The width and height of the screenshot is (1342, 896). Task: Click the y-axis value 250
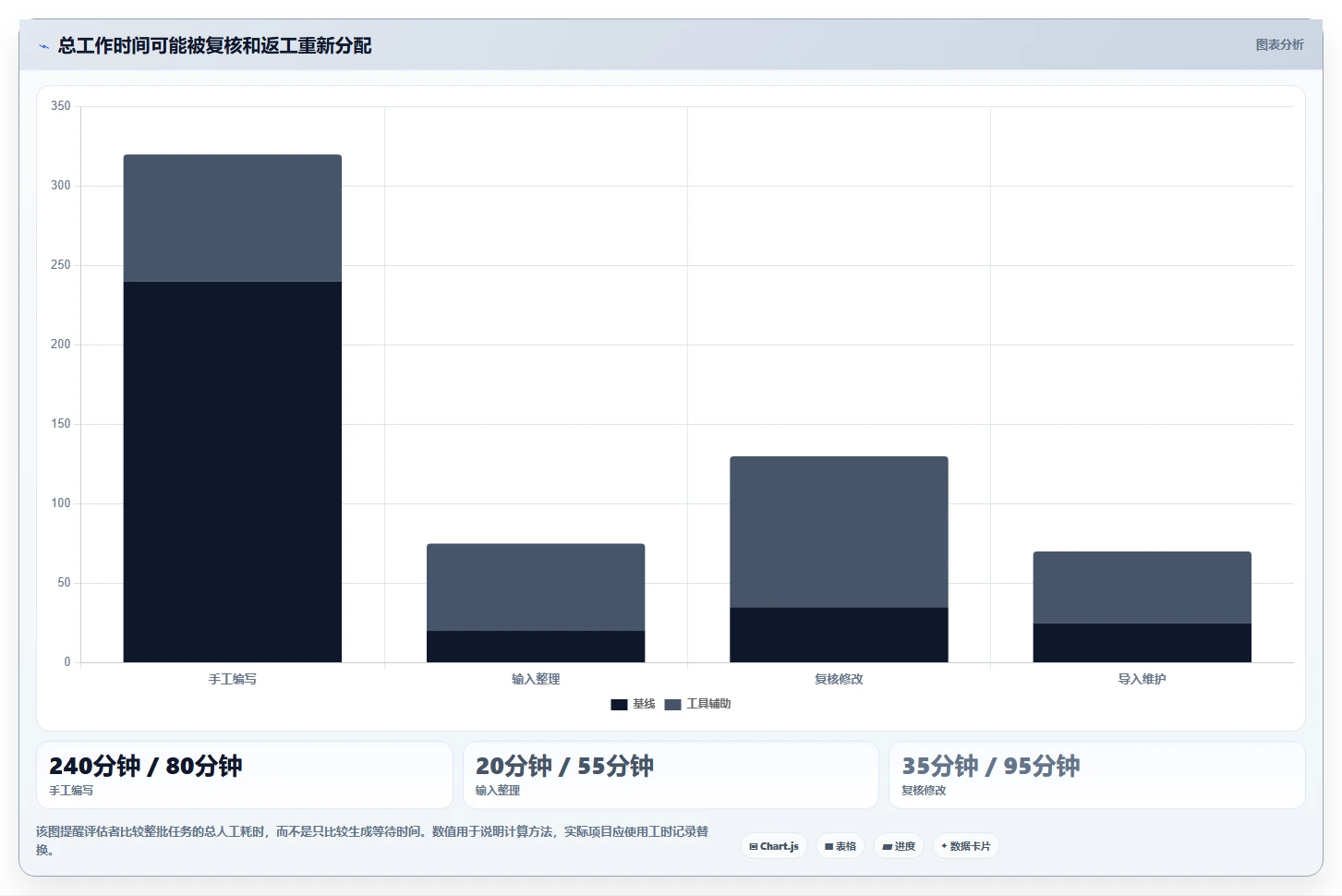(60, 265)
